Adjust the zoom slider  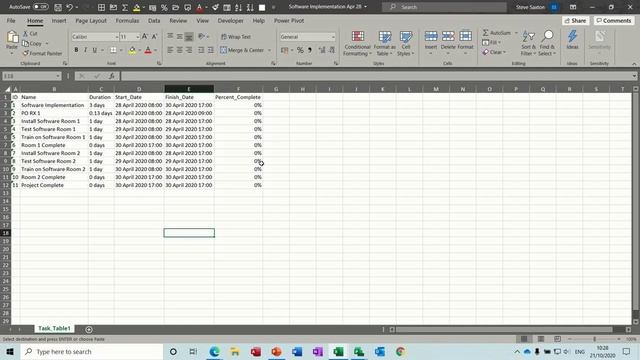coord(594,339)
